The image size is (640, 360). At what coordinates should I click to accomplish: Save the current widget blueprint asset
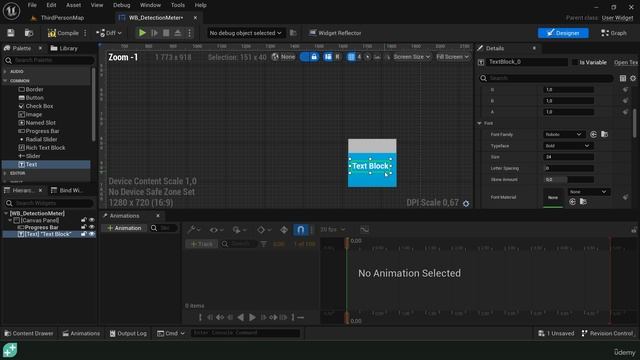pos(11,33)
